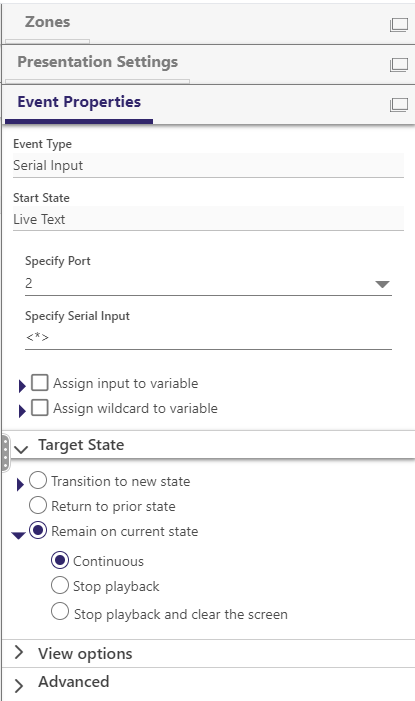
Task: Expand arrow beside Assign input to variable
Action: (x=21, y=386)
